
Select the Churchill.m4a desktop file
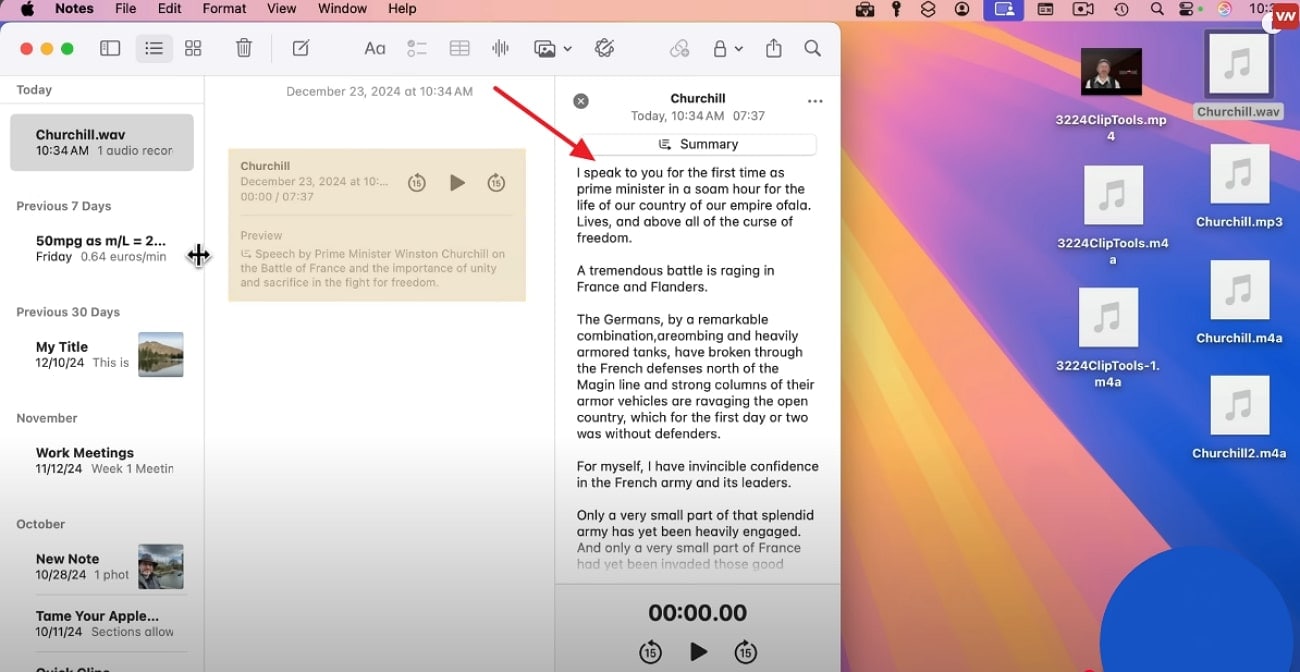[x=1239, y=303]
